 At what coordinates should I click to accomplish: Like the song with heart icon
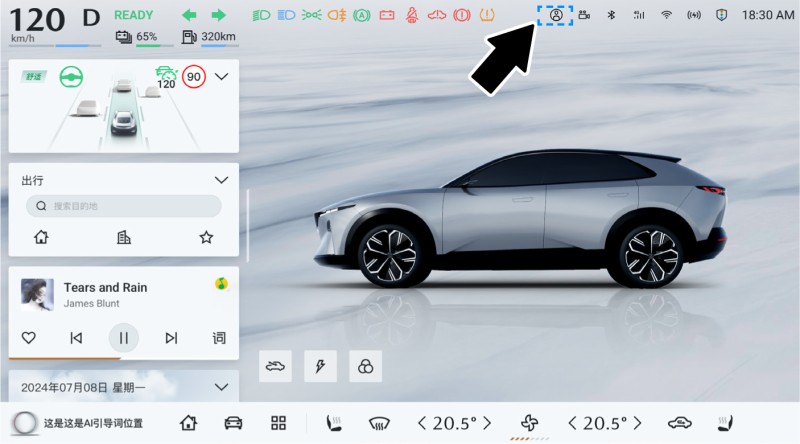coord(29,338)
